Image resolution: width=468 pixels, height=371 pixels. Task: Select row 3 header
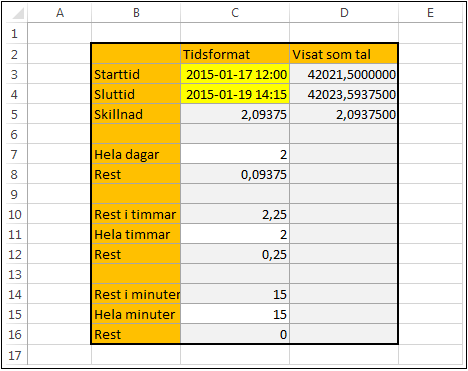pos(14,74)
